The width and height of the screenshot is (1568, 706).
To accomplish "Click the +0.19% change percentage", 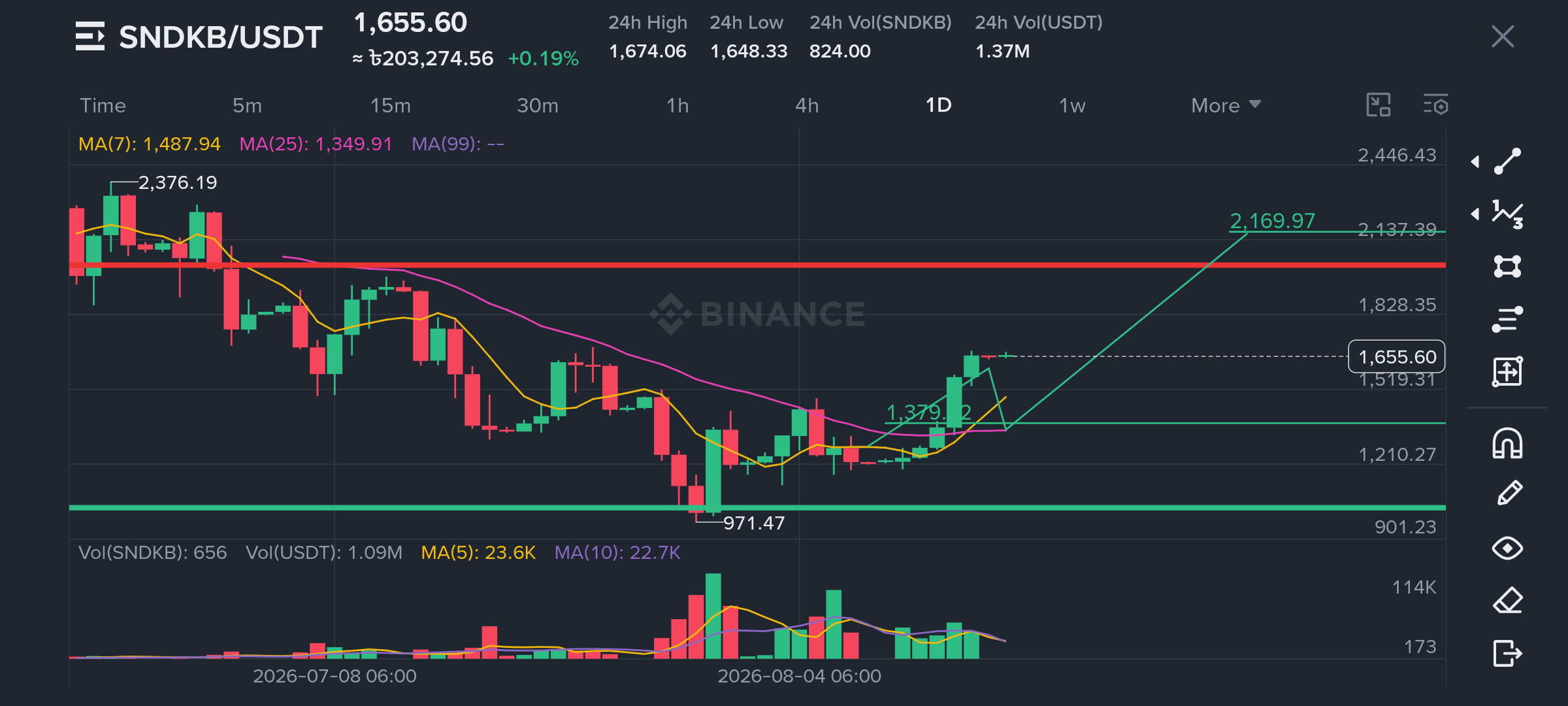I will pos(543,59).
